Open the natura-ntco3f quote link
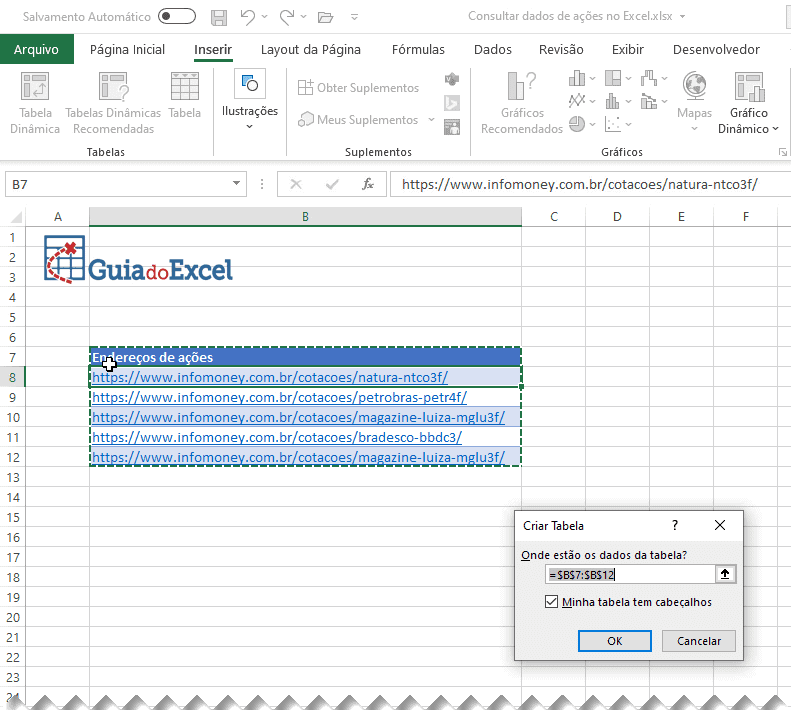 coord(270,377)
